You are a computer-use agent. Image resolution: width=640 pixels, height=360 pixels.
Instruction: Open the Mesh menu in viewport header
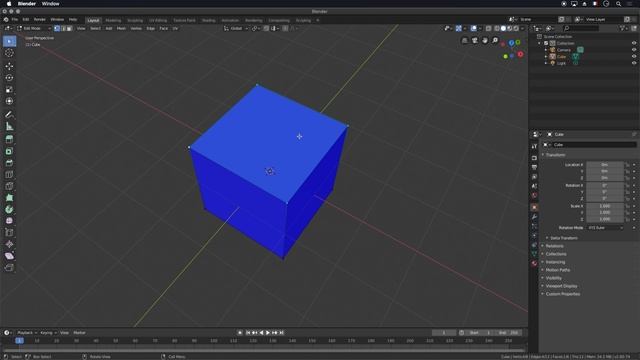[x=121, y=29]
